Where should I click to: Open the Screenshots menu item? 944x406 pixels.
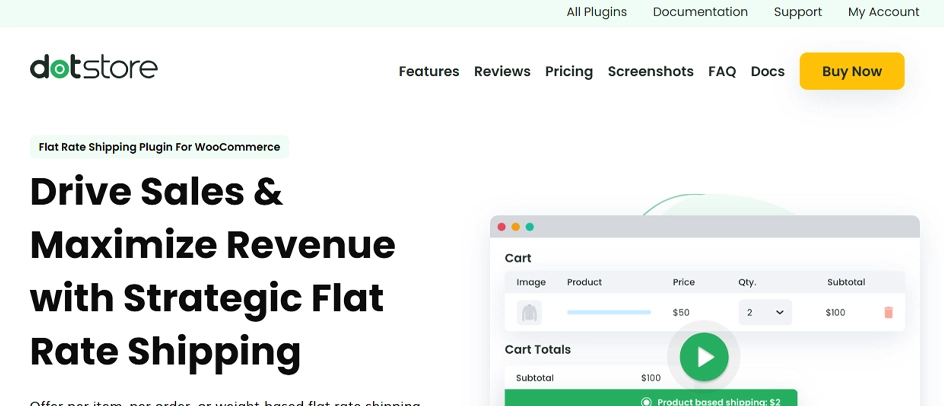coord(651,71)
